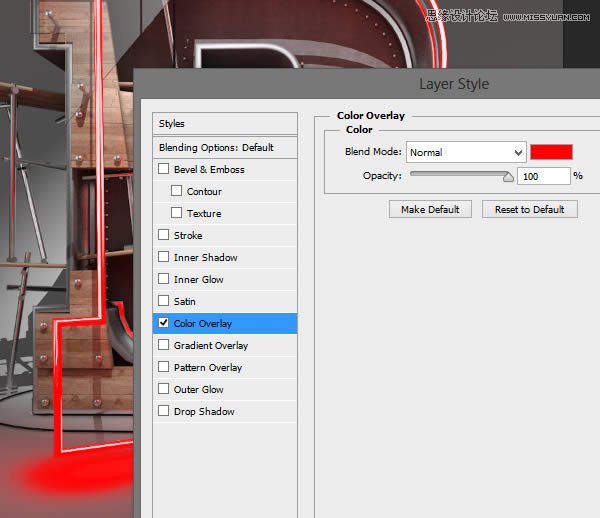Tick the Texture checkbox

176,213
